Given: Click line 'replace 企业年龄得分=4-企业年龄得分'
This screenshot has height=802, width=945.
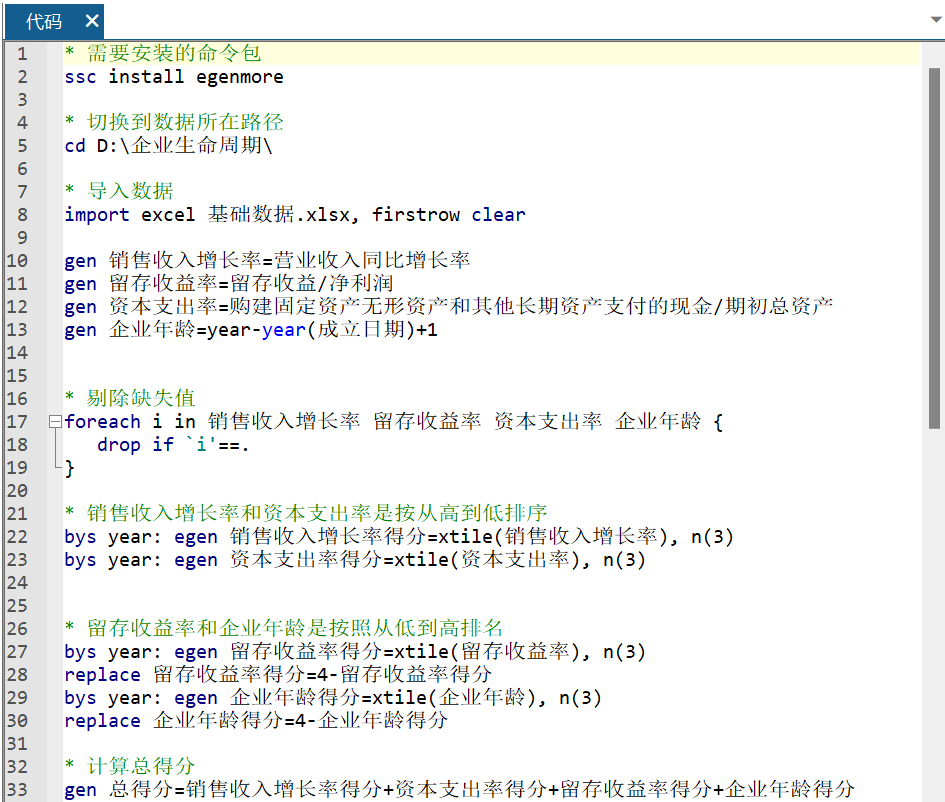Looking at the screenshot, I should coord(256,721).
